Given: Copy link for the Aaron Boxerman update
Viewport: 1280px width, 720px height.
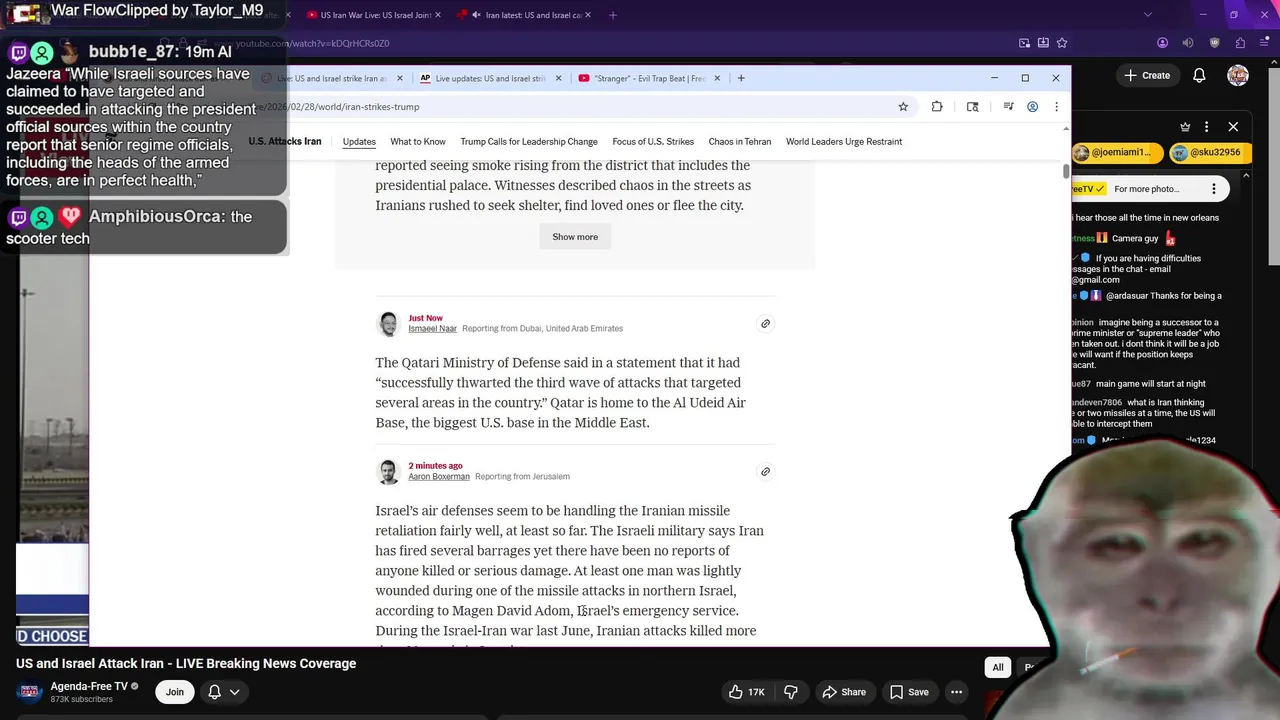Looking at the screenshot, I should (x=765, y=472).
